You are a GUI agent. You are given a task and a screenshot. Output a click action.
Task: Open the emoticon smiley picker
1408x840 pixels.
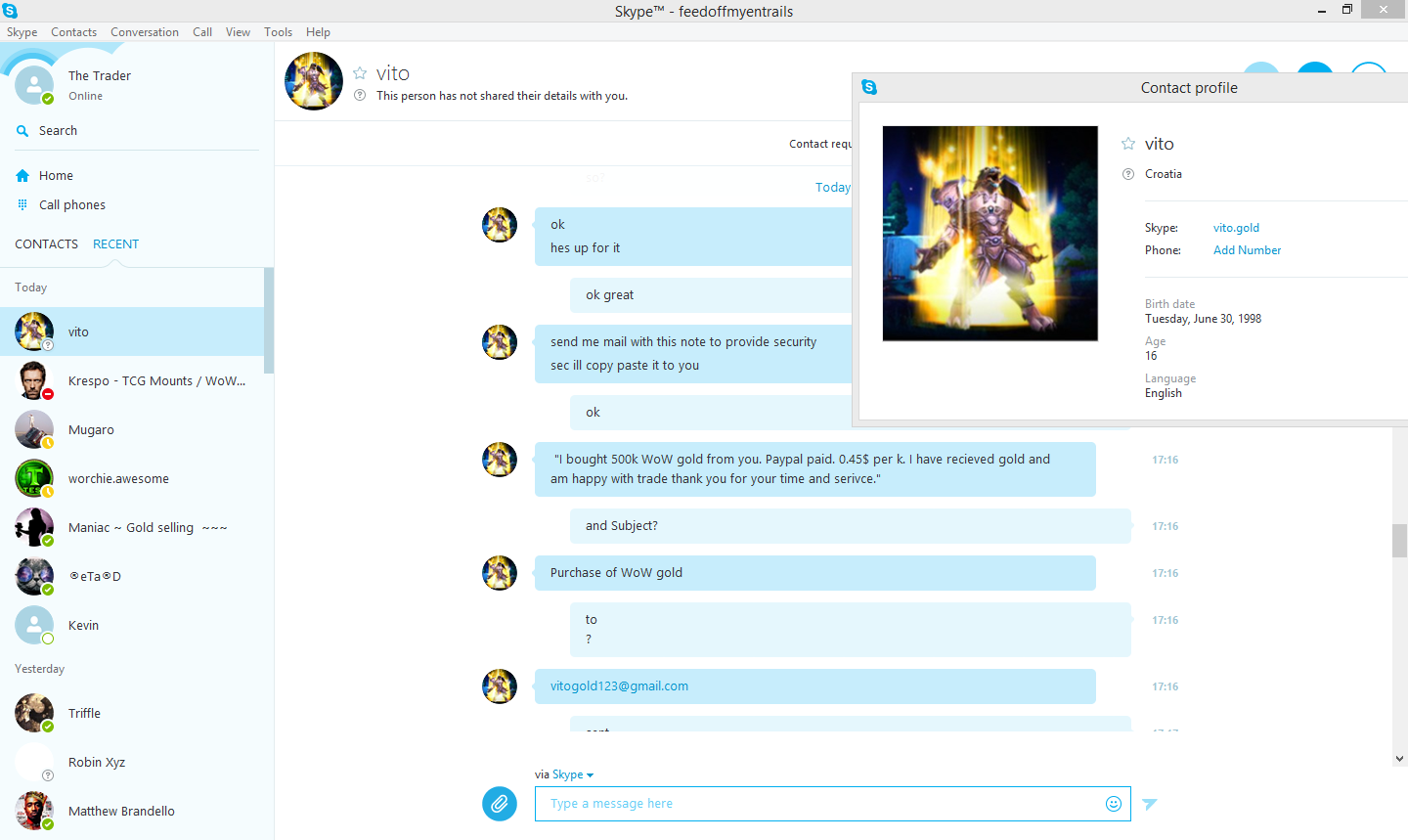coord(1113,804)
